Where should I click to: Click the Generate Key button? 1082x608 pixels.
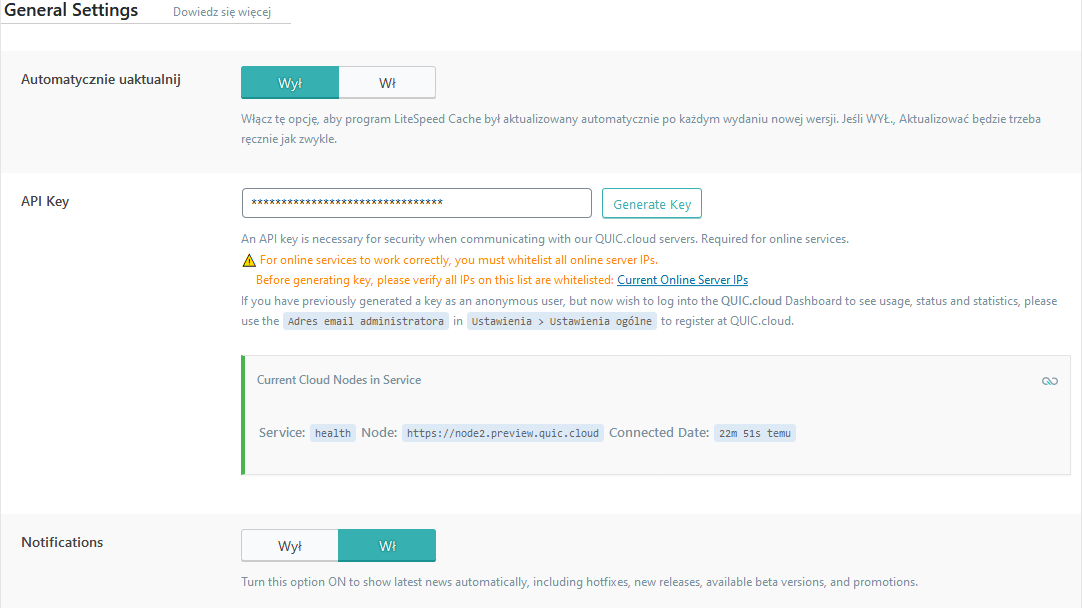tap(651, 204)
